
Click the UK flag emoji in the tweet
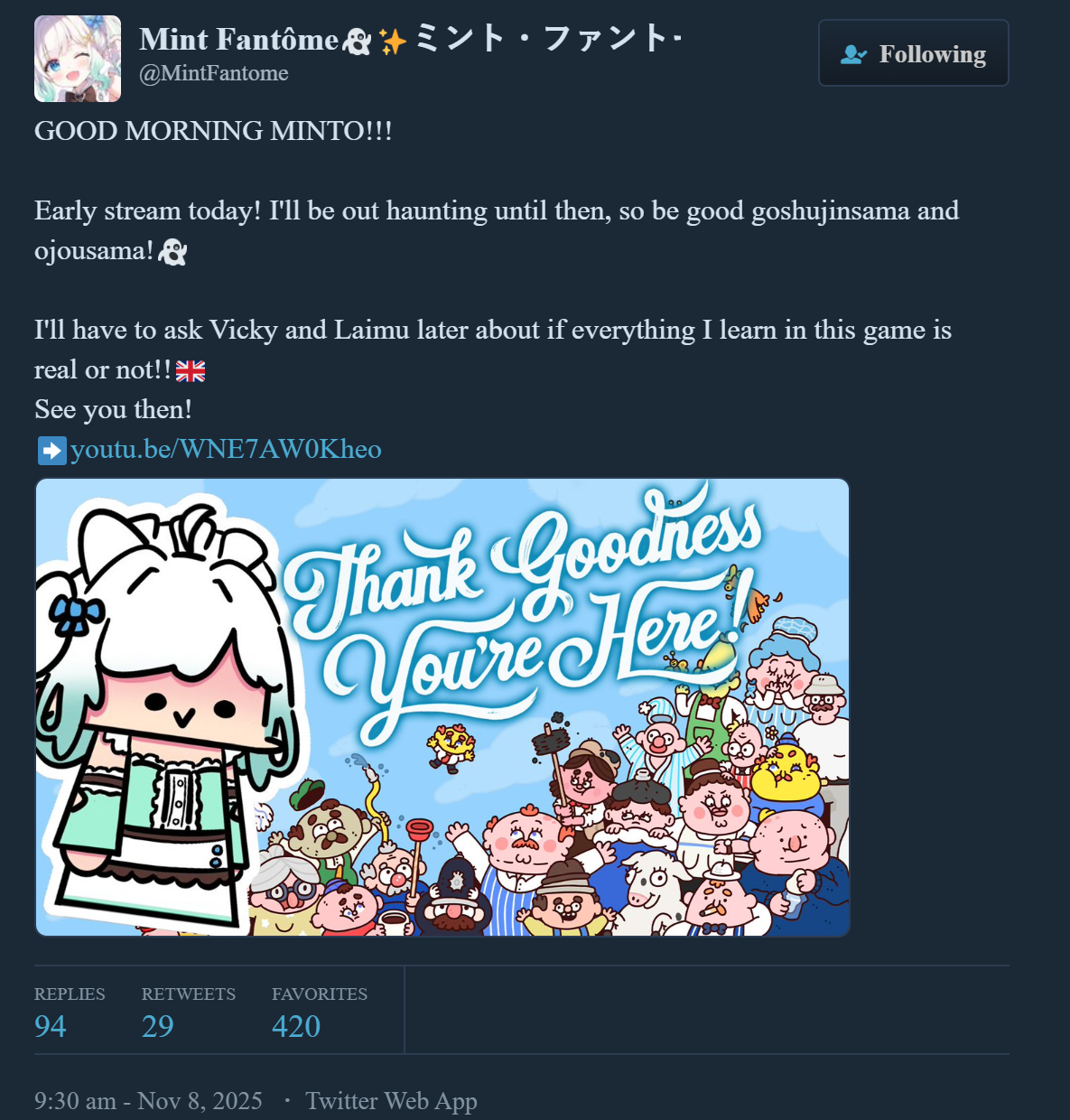click(x=191, y=370)
